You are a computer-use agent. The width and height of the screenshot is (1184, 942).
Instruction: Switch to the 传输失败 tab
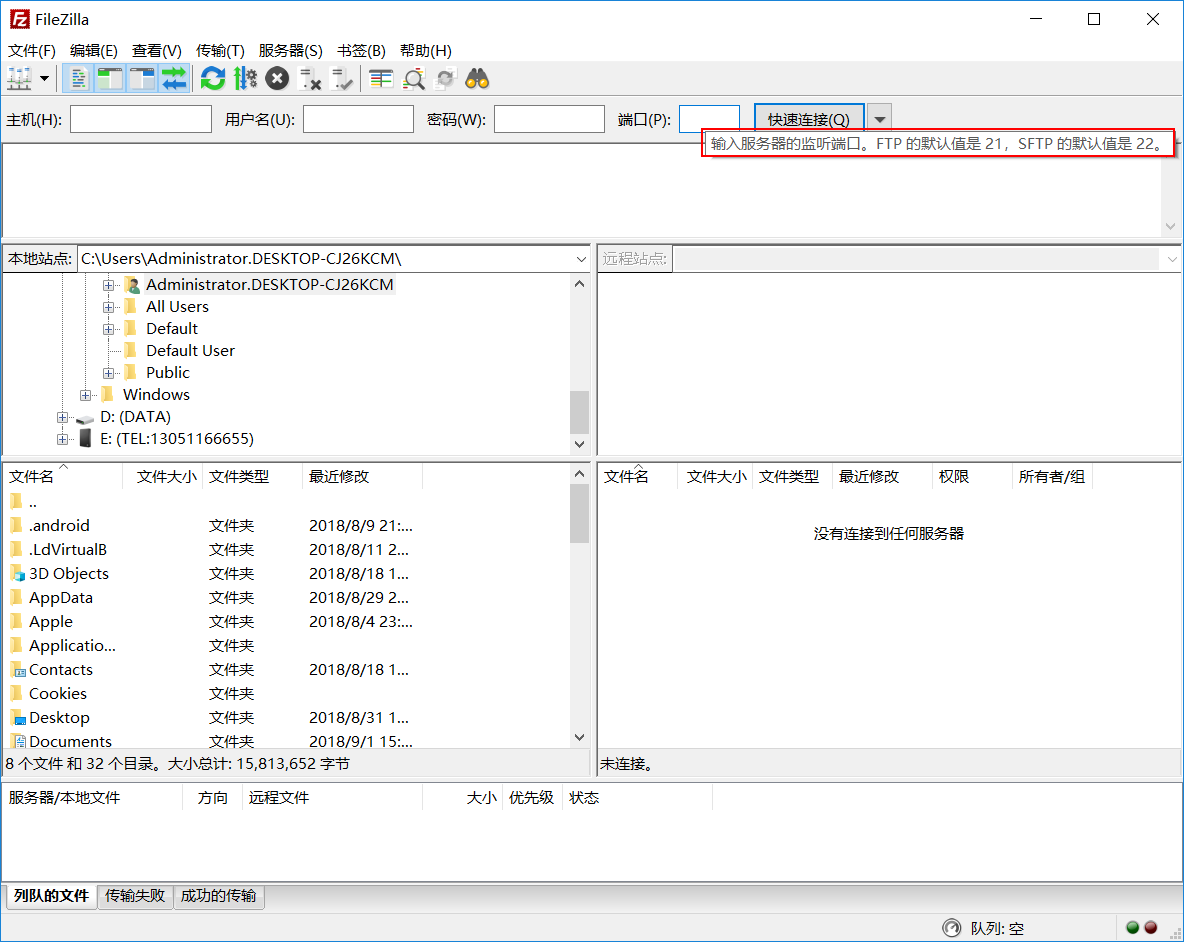coord(134,896)
